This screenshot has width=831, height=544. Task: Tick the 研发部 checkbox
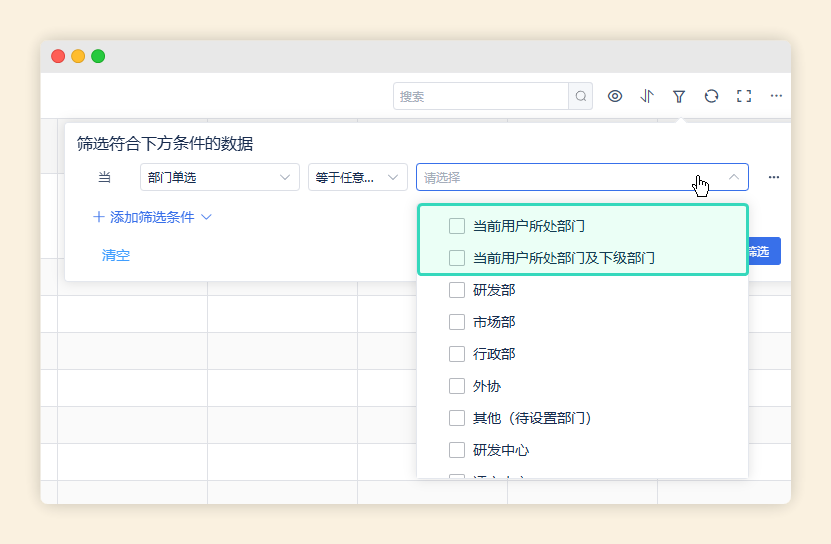pyautogui.click(x=457, y=290)
